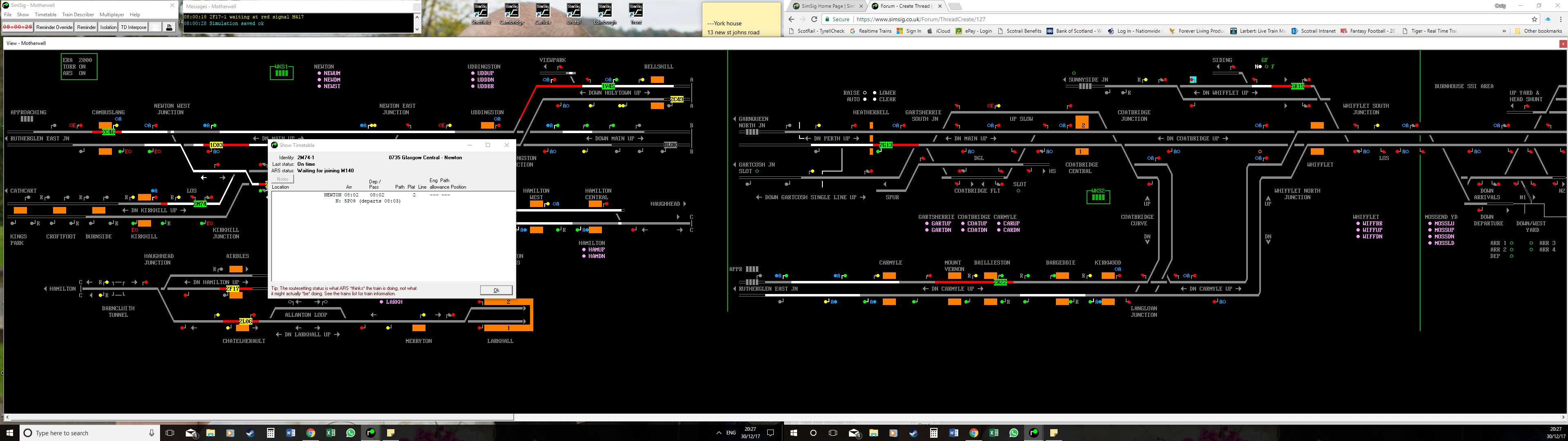Open the Sheffield SimSig desktop shortcut
Viewport: 1568px width, 441px height.
[480, 13]
